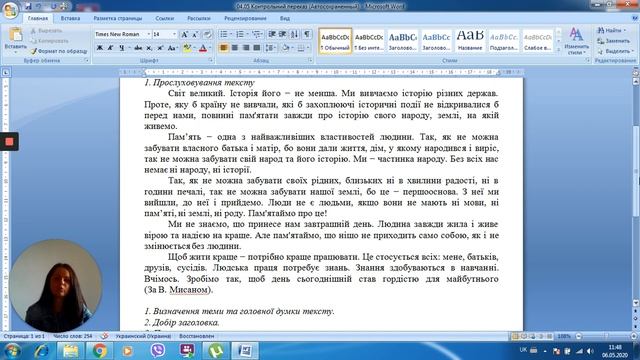Open the Вид tab
Image resolution: width=640 pixels, height=360 pixels.
[x=284, y=18]
